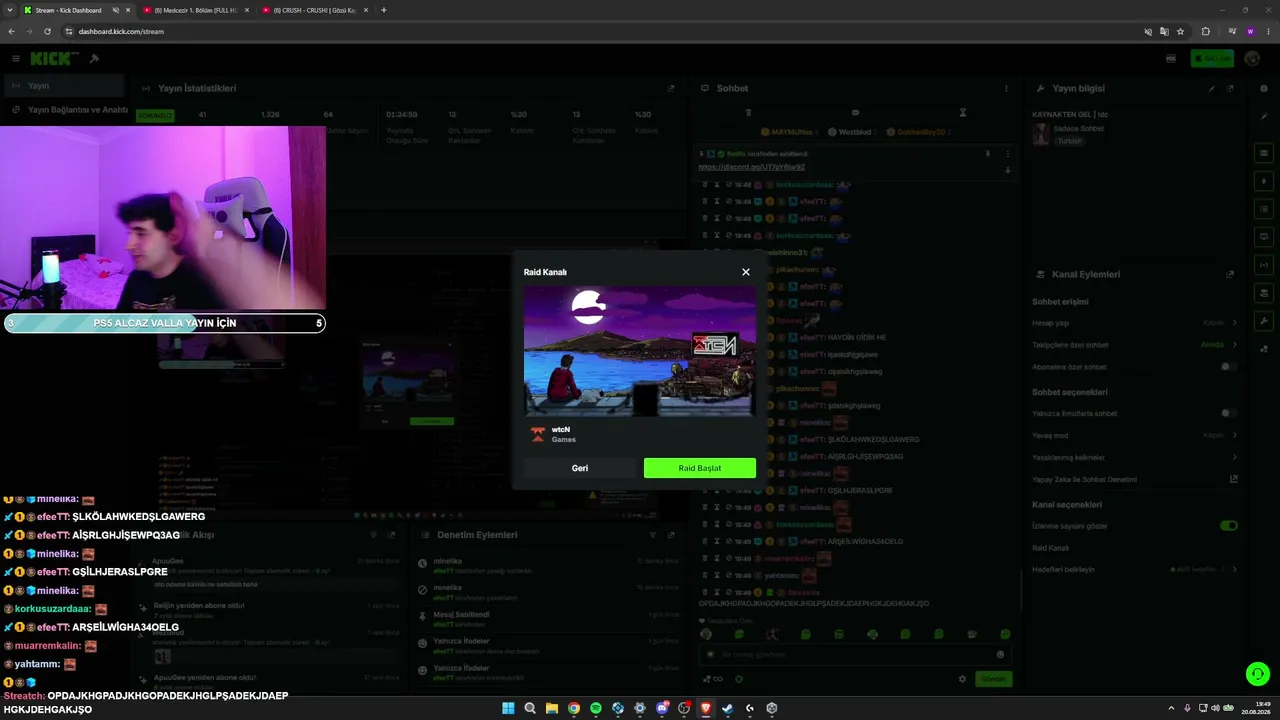Open File Explorer from the taskbar

point(552,708)
